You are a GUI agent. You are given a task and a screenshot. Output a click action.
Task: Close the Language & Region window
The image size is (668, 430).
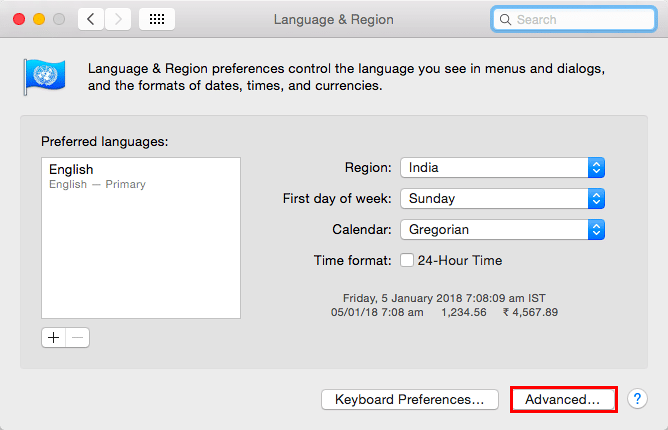[x=19, y=19]
